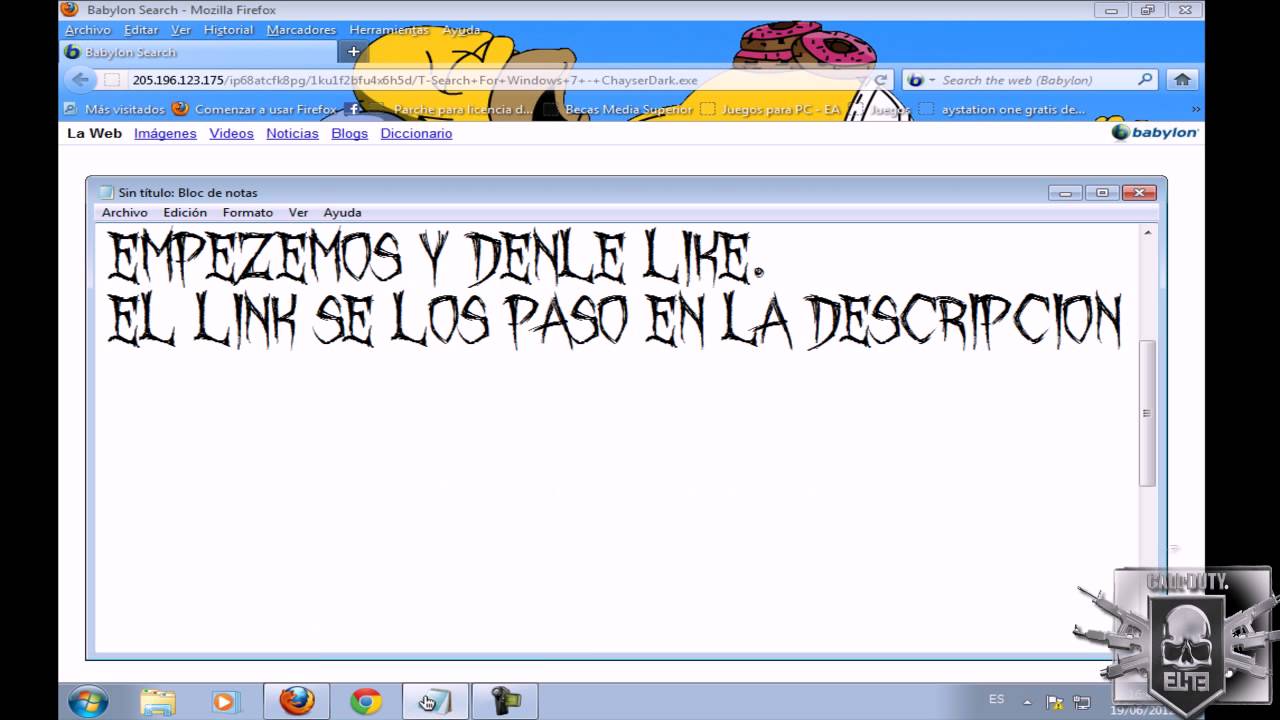Click the Firefox address bar URL
Screen dimensions: 1280x720
coord(415,80)
